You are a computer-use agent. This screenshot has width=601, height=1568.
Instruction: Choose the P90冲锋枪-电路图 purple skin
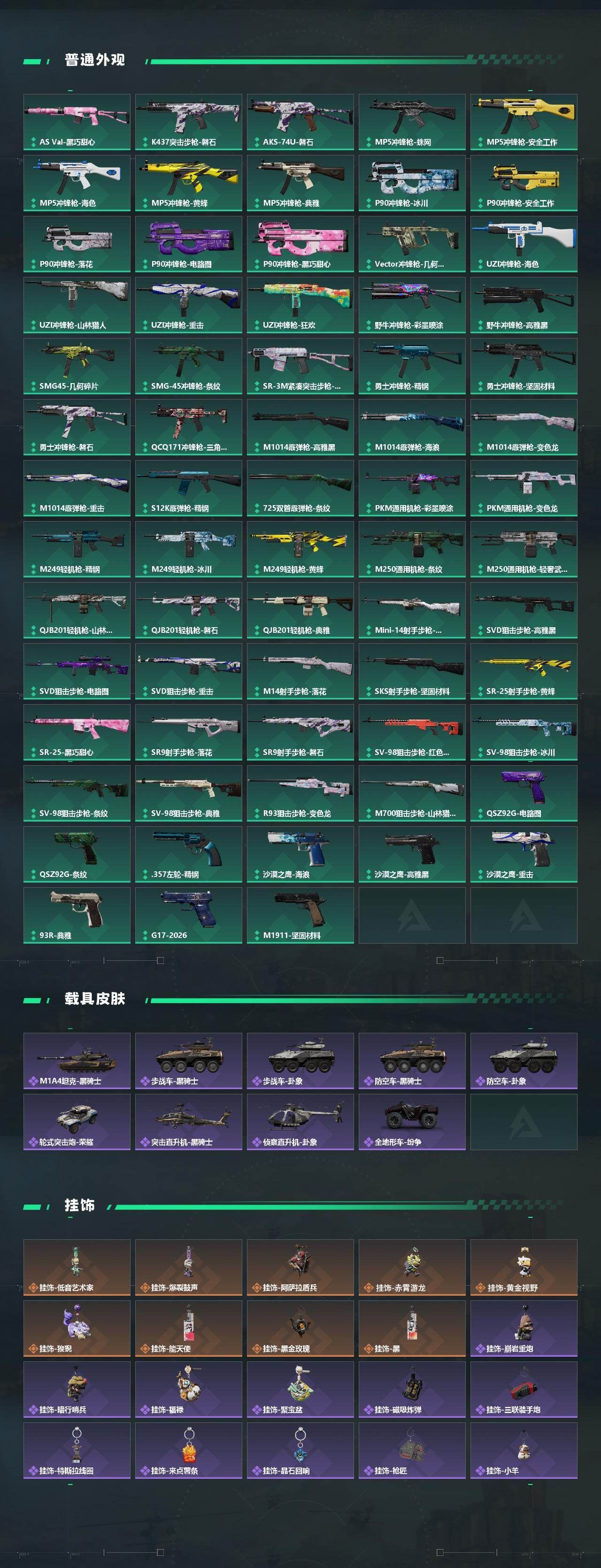pyautogui.click(x=189, y=244)
